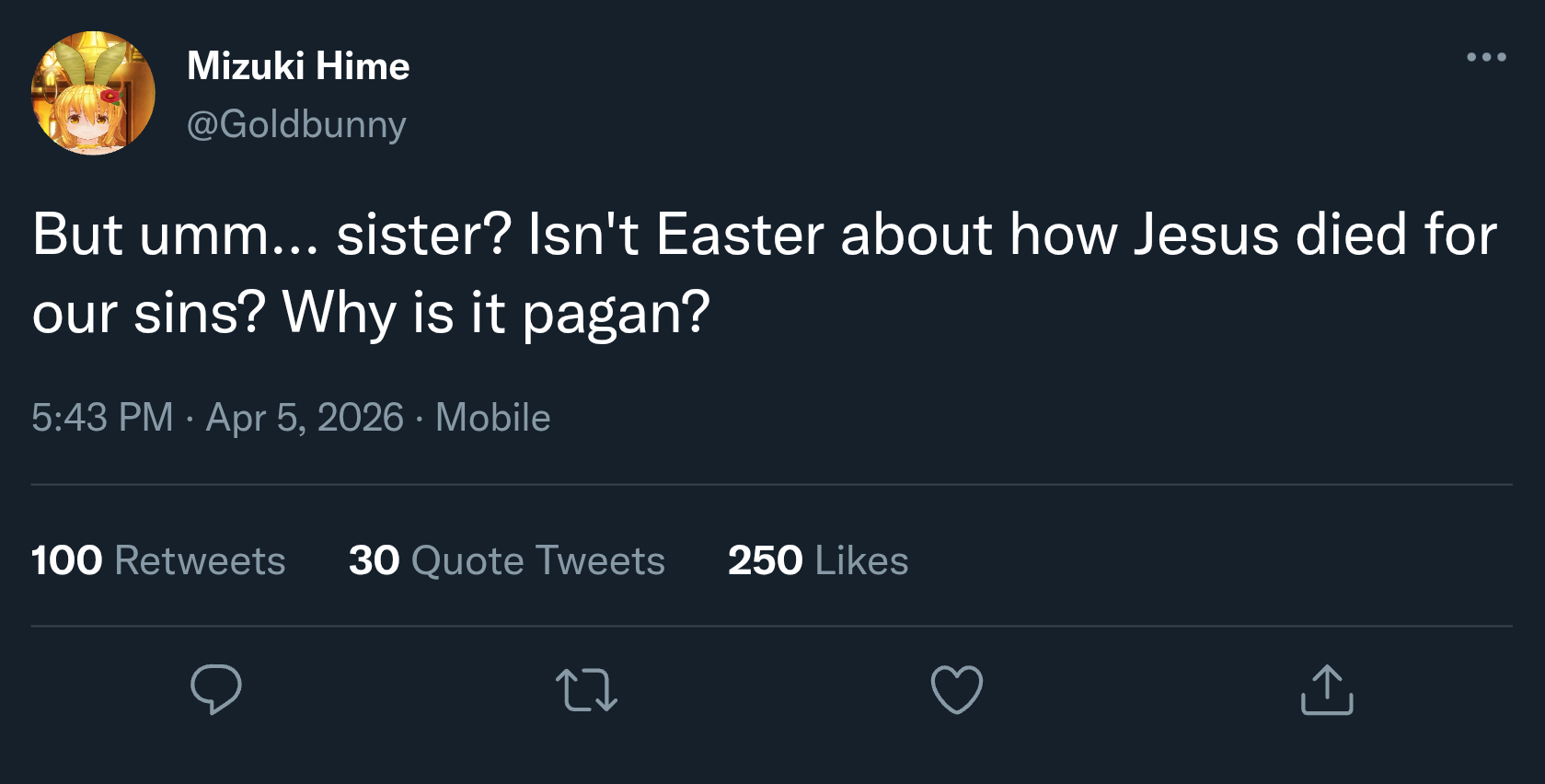Click the word 'pagan?' in the tweet
This screenshot has height=784, width=1545.
tap(616, 313)
